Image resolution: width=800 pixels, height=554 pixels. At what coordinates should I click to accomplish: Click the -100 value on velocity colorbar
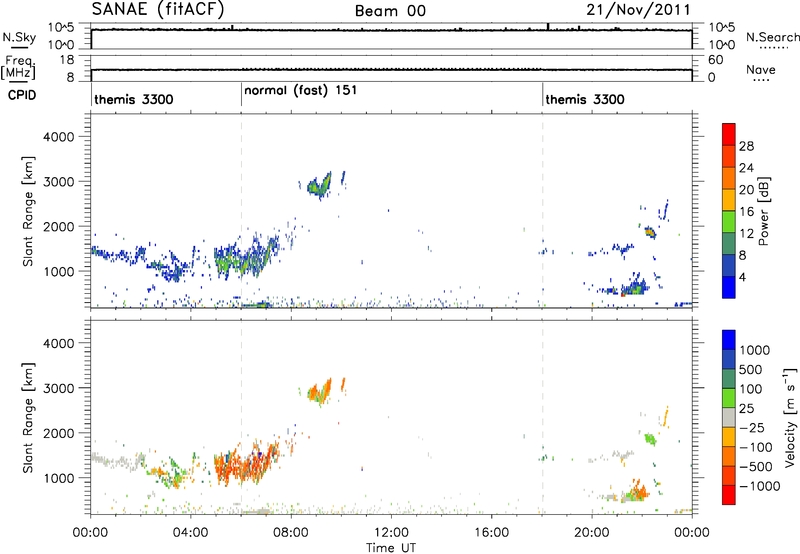(756, 447)
